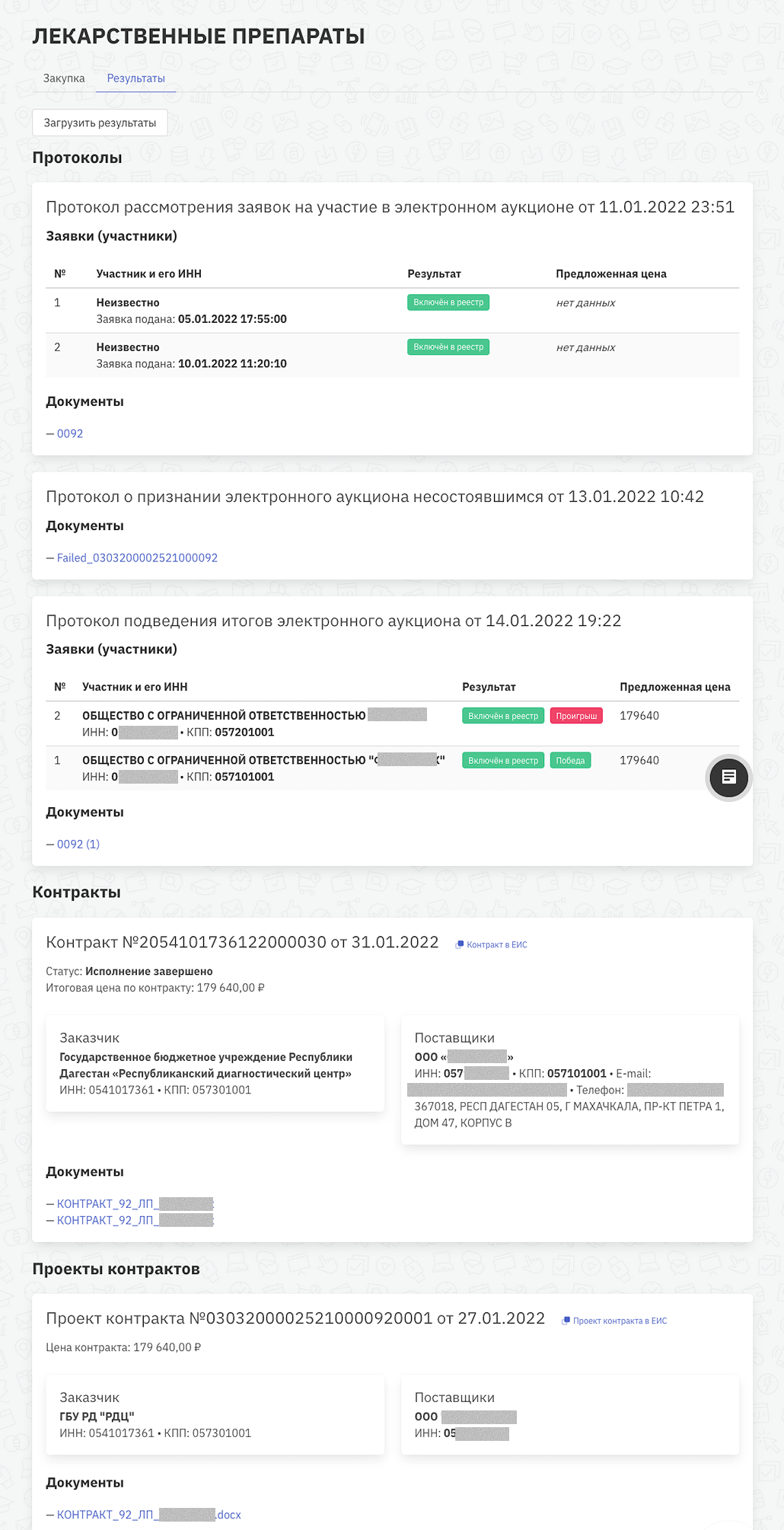The image size is (784, 1530).
Task: Click the Включён в реестр badge beside Победа
Action: [x=502, y=761]
